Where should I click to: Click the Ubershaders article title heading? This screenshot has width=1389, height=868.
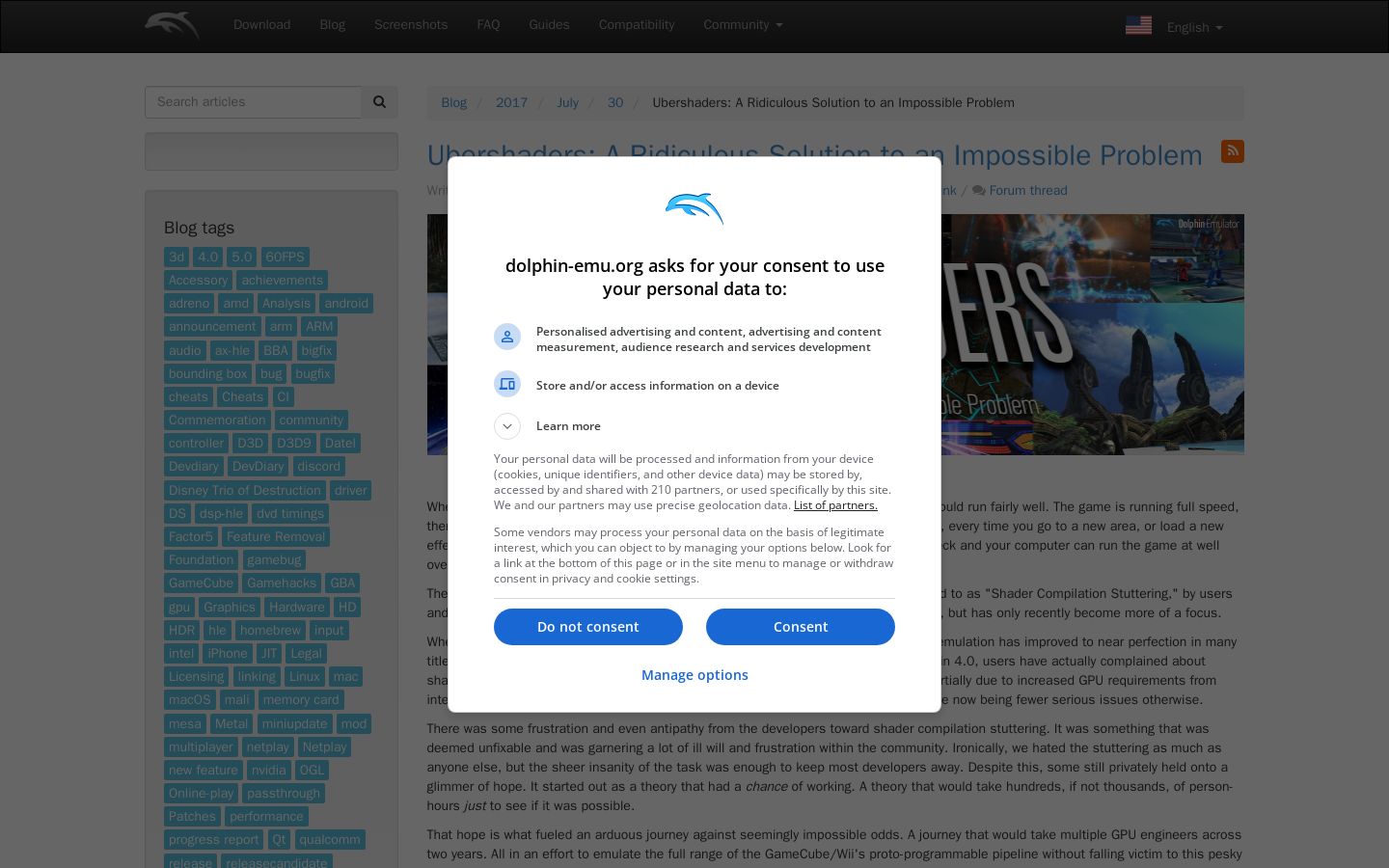pyautogui.click(x=815, y=155)
